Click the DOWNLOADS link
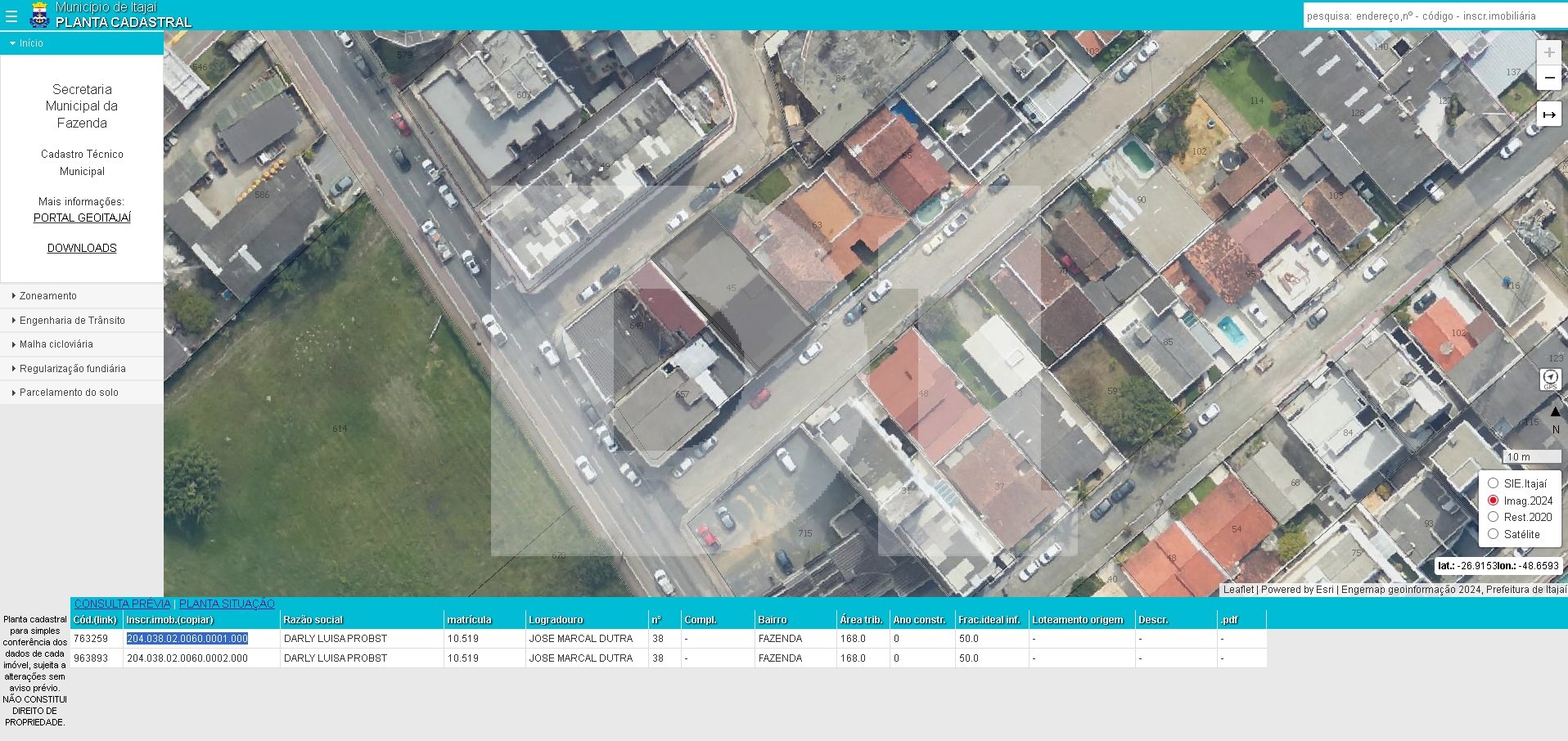Viewport: 1568px width, 741px height. [x=82, y=248]
